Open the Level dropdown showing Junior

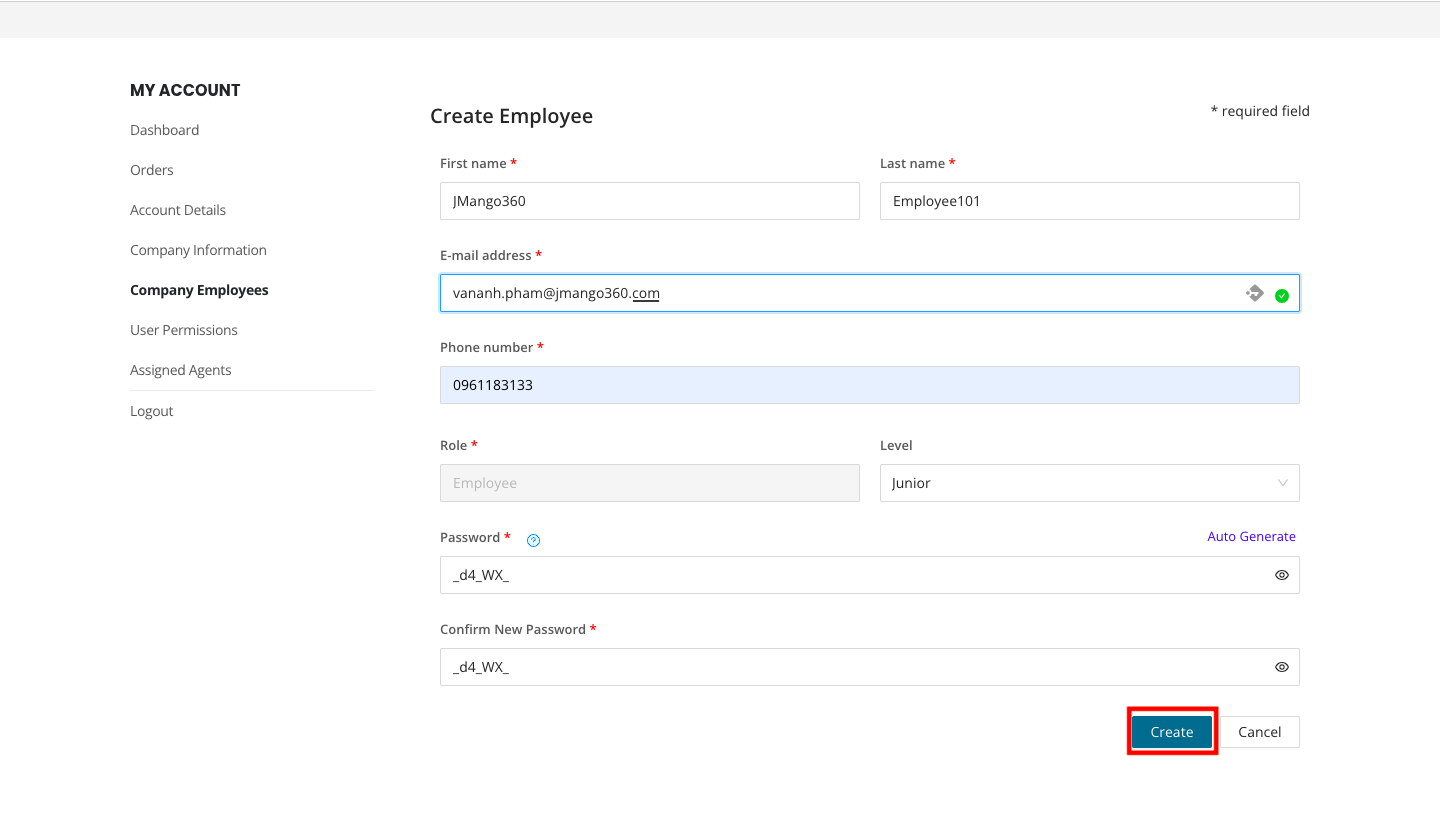click(1078, 483)
